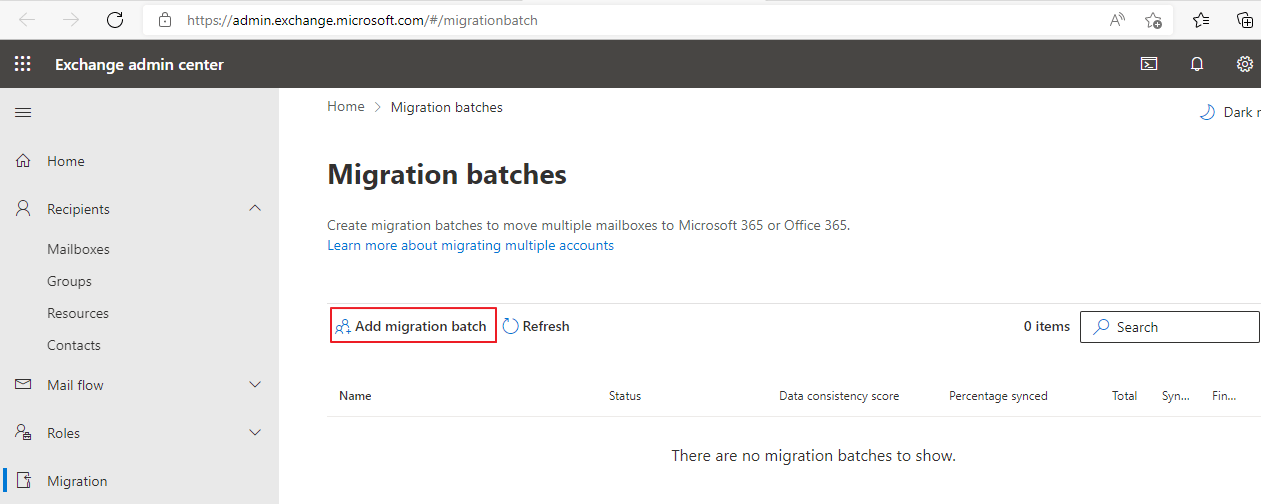The width and height of the screenshot is (1261, 504).
Task: Click the address bar URL
Action: pyautogui.click(x=362, y=20)
